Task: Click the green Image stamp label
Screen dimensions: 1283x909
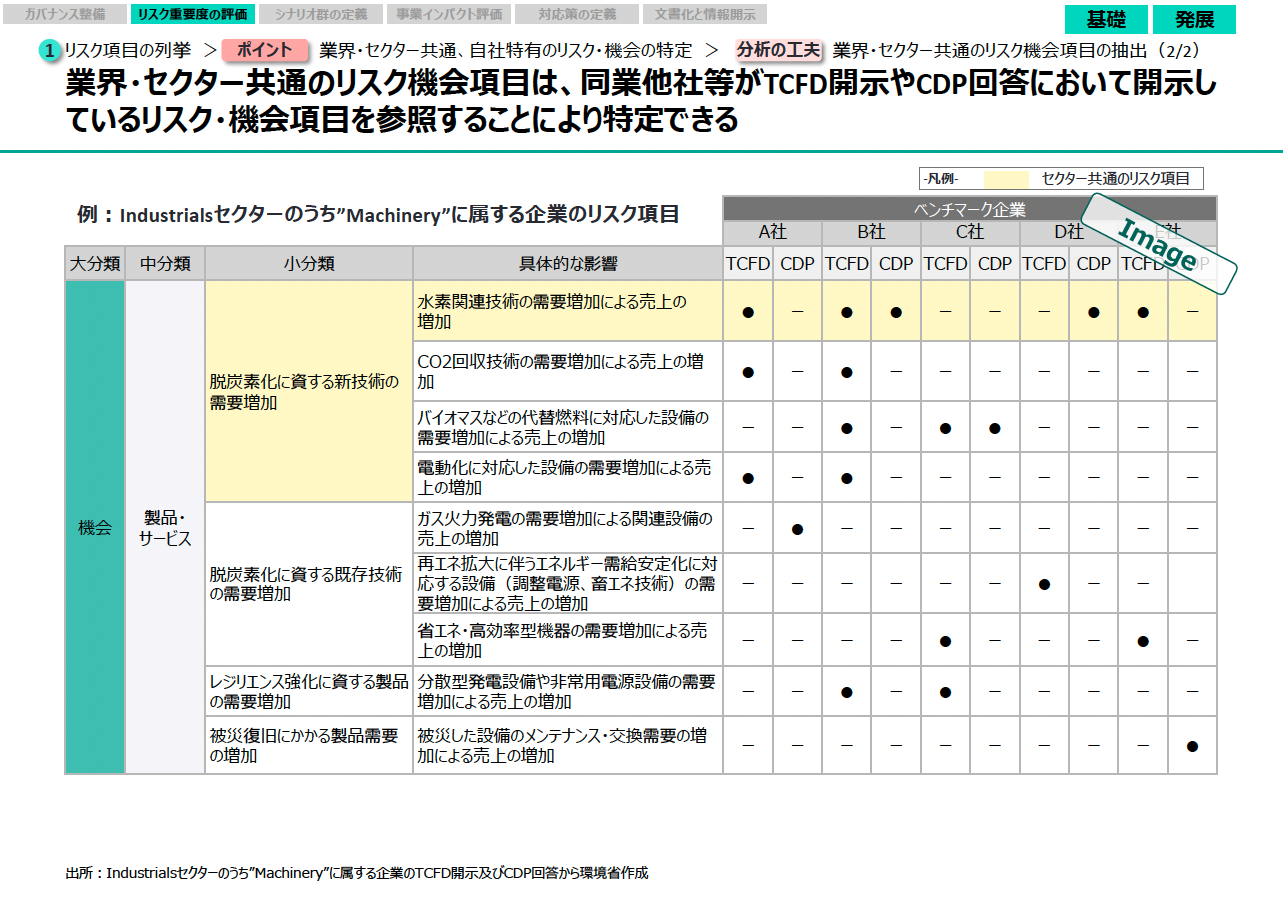Action: coord(1159,243)
